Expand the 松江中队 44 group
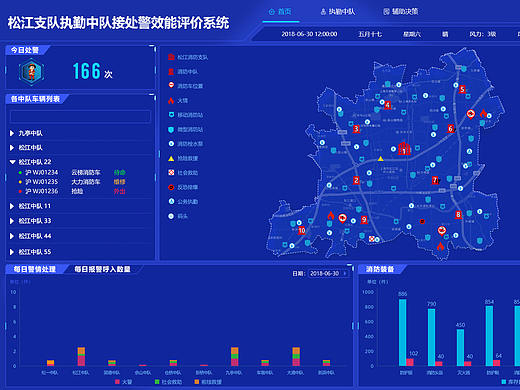Image resolution: width=520 pixels, height=390 pixels. 80,236
